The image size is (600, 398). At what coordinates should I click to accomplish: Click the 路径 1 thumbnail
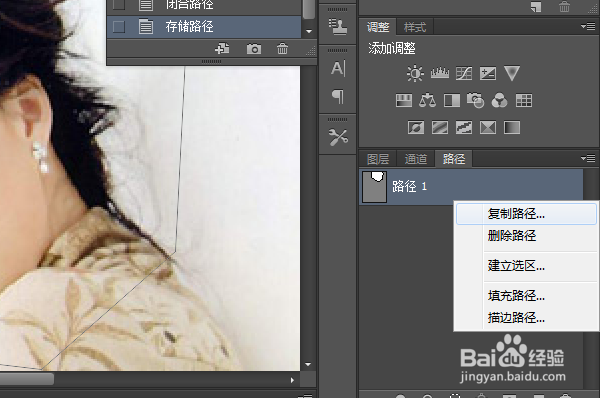(x=374, y=186)
